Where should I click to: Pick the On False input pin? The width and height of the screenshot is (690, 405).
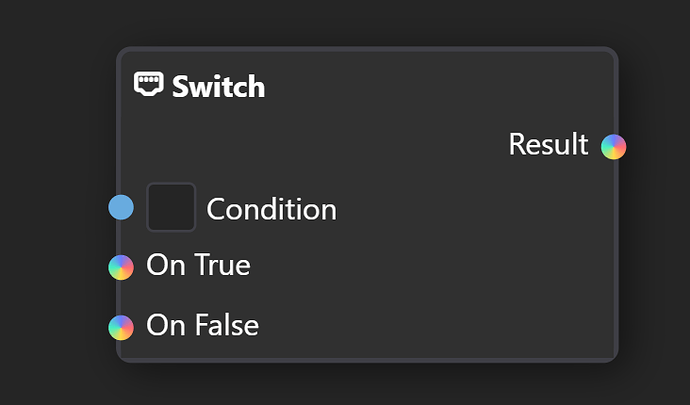pyautogui.click(x=121, y=327)
